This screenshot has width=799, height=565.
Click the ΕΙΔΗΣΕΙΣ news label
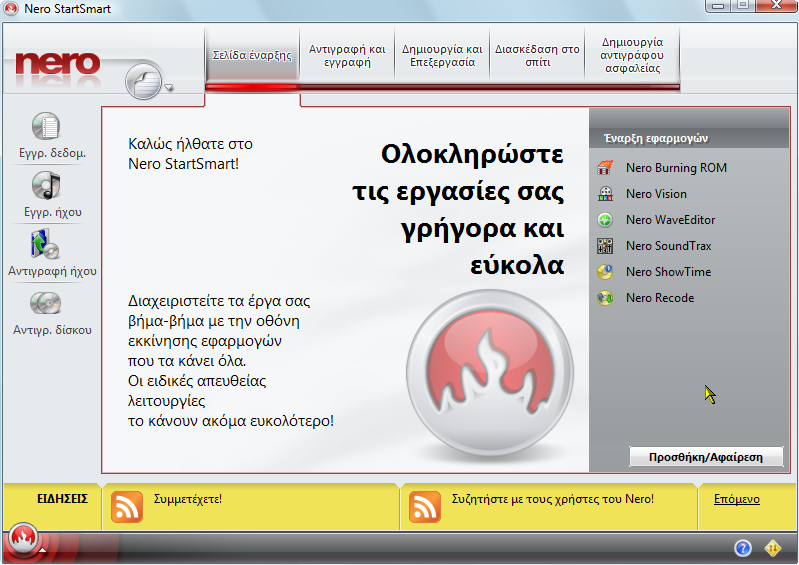point(62,498)
